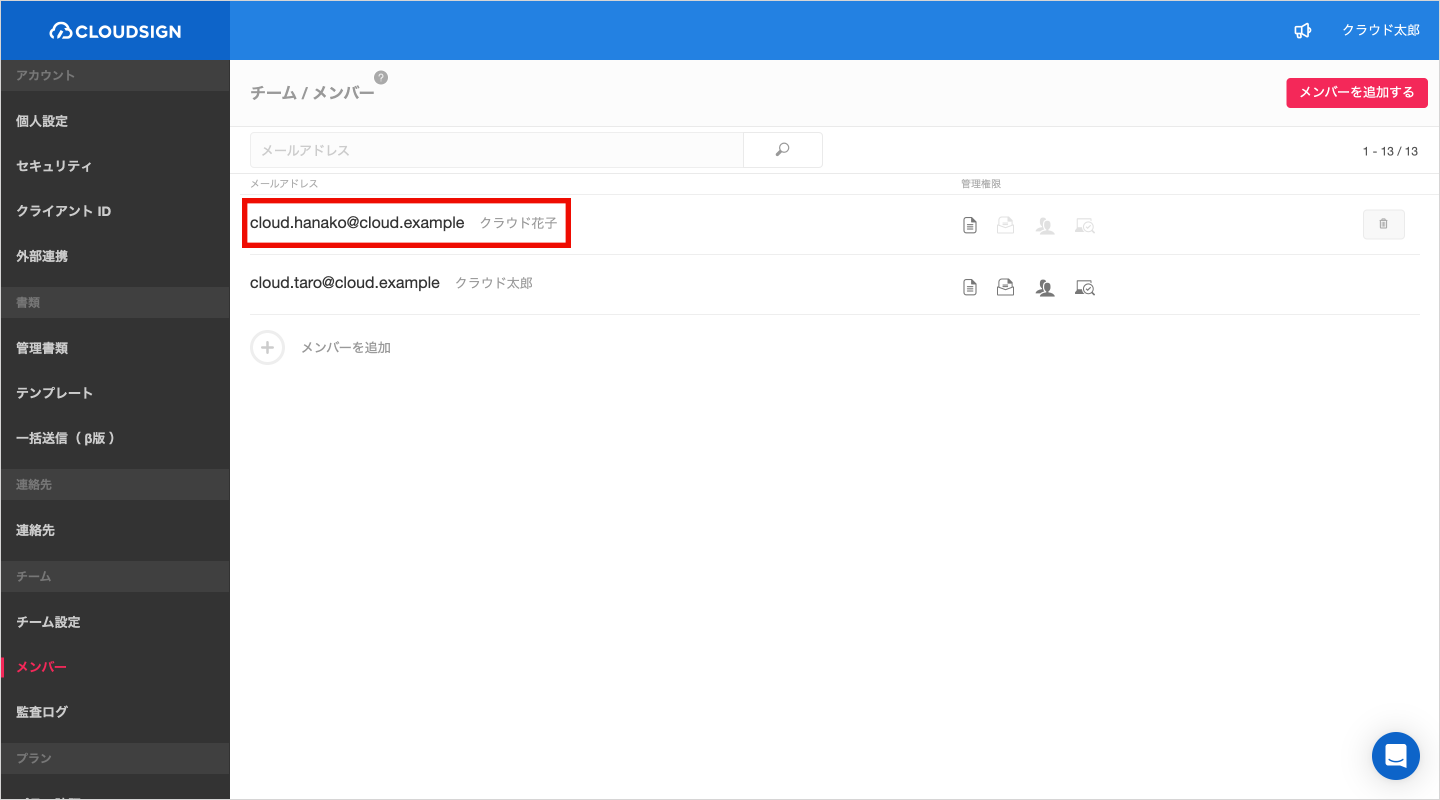Click the name クラウド太郎 in member row

(494, 283)
